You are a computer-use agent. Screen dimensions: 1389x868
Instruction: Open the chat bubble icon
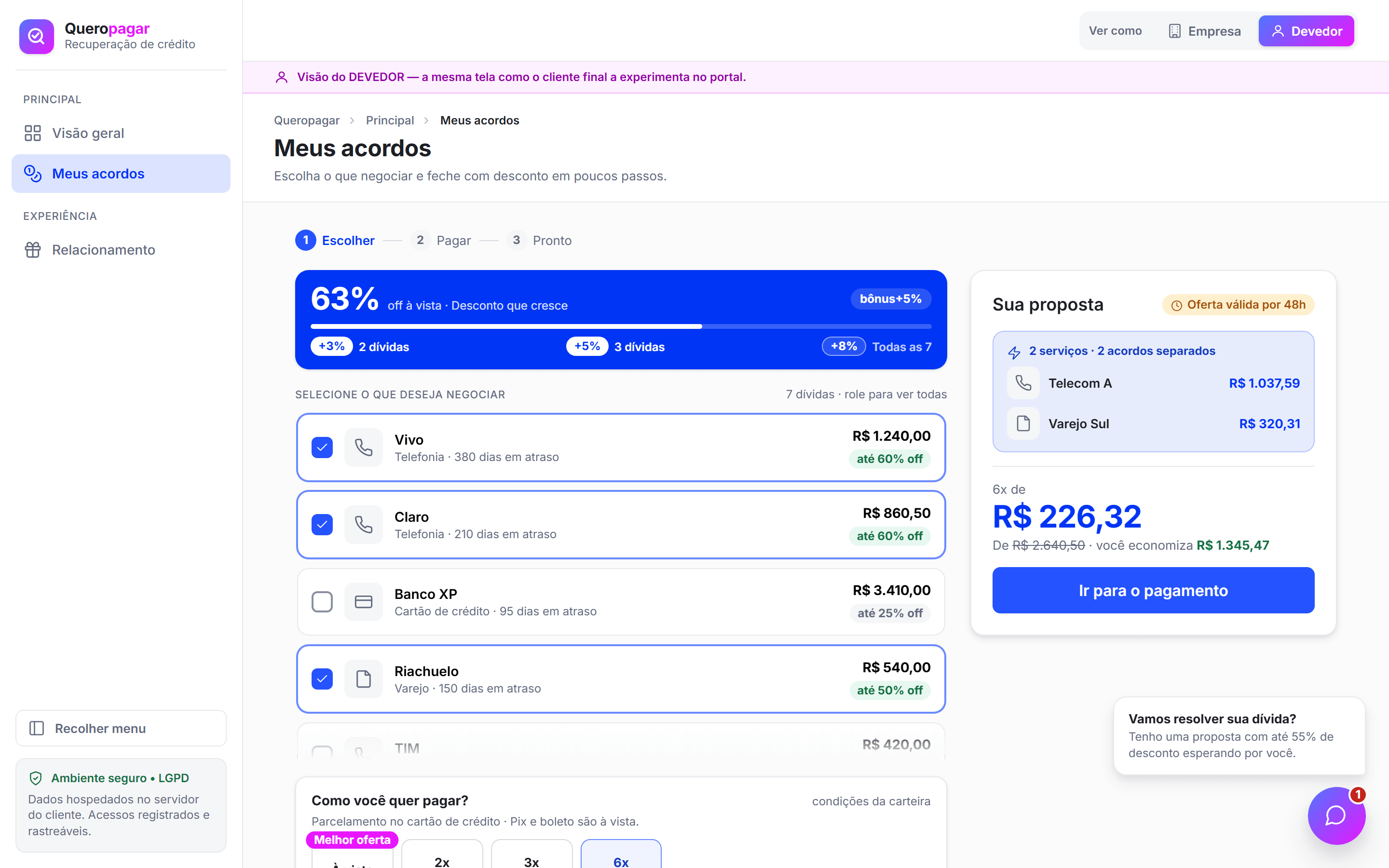pos(1336,815)
